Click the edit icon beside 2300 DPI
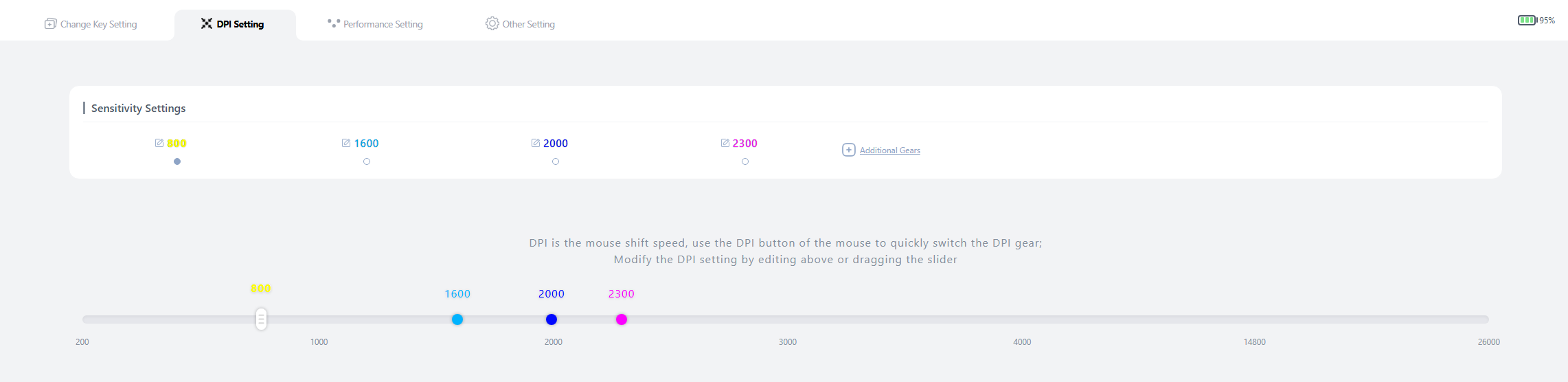Image resolution: width=1568 pixels, height=382 pixels. point(725,143)
